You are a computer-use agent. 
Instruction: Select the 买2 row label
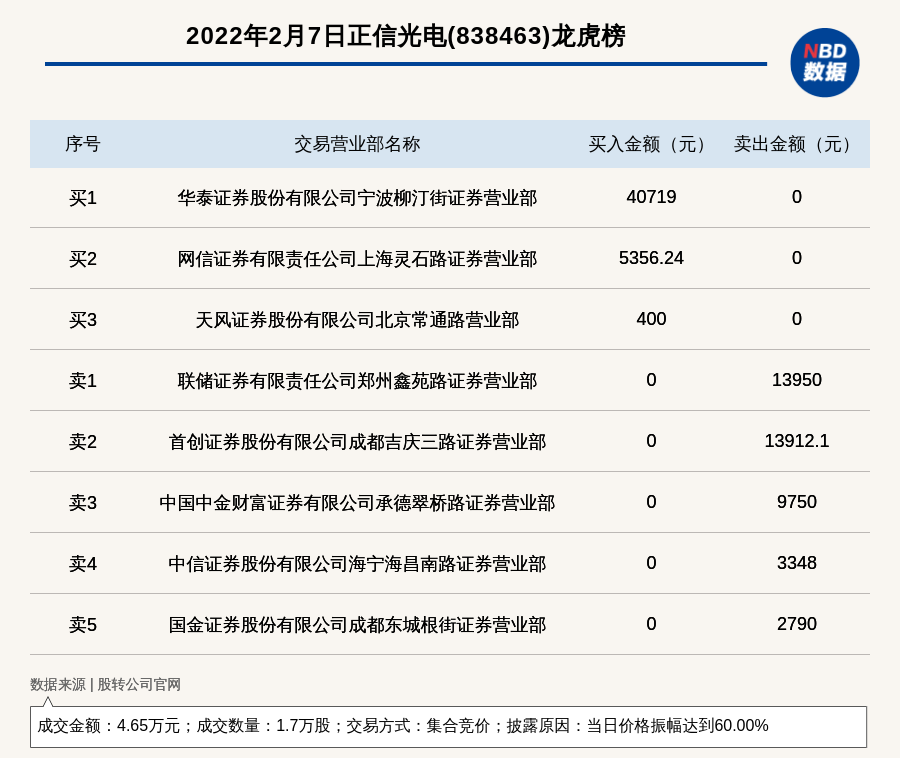tap(83, 259)
